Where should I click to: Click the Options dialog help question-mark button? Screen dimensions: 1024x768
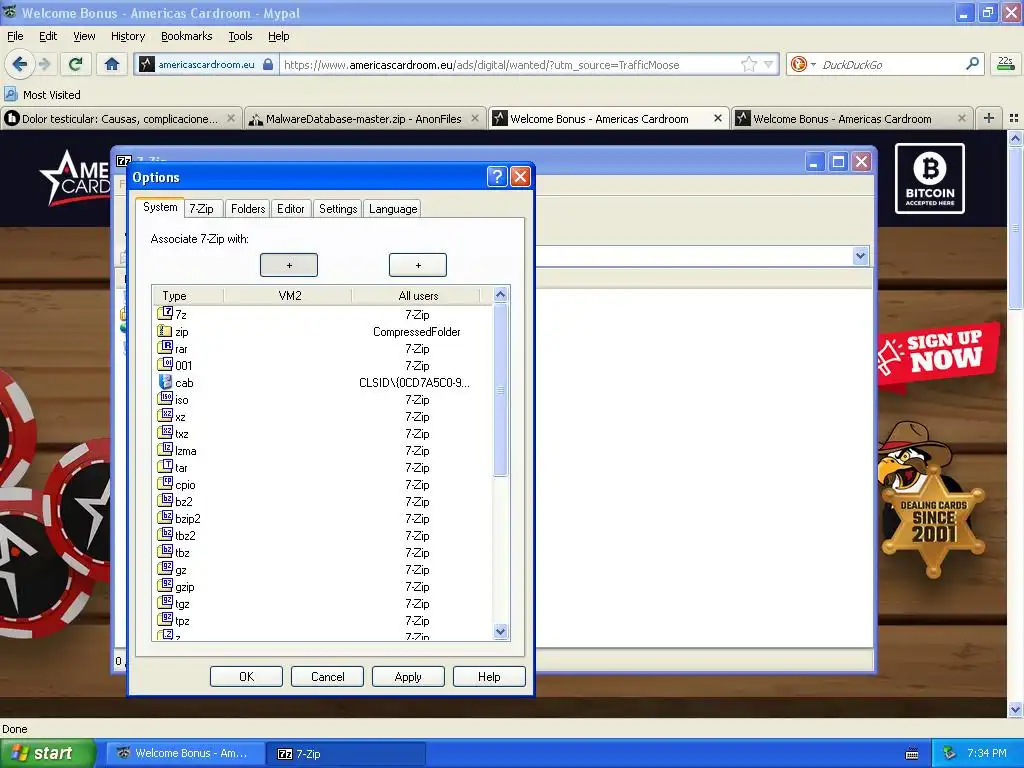[497, 176]
